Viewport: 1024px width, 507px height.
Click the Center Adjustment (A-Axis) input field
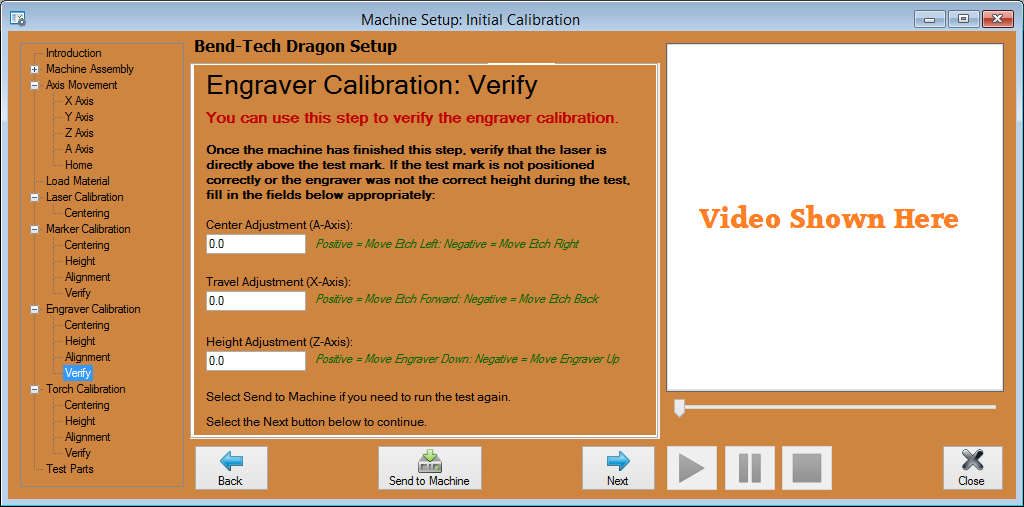coord(256,244)
